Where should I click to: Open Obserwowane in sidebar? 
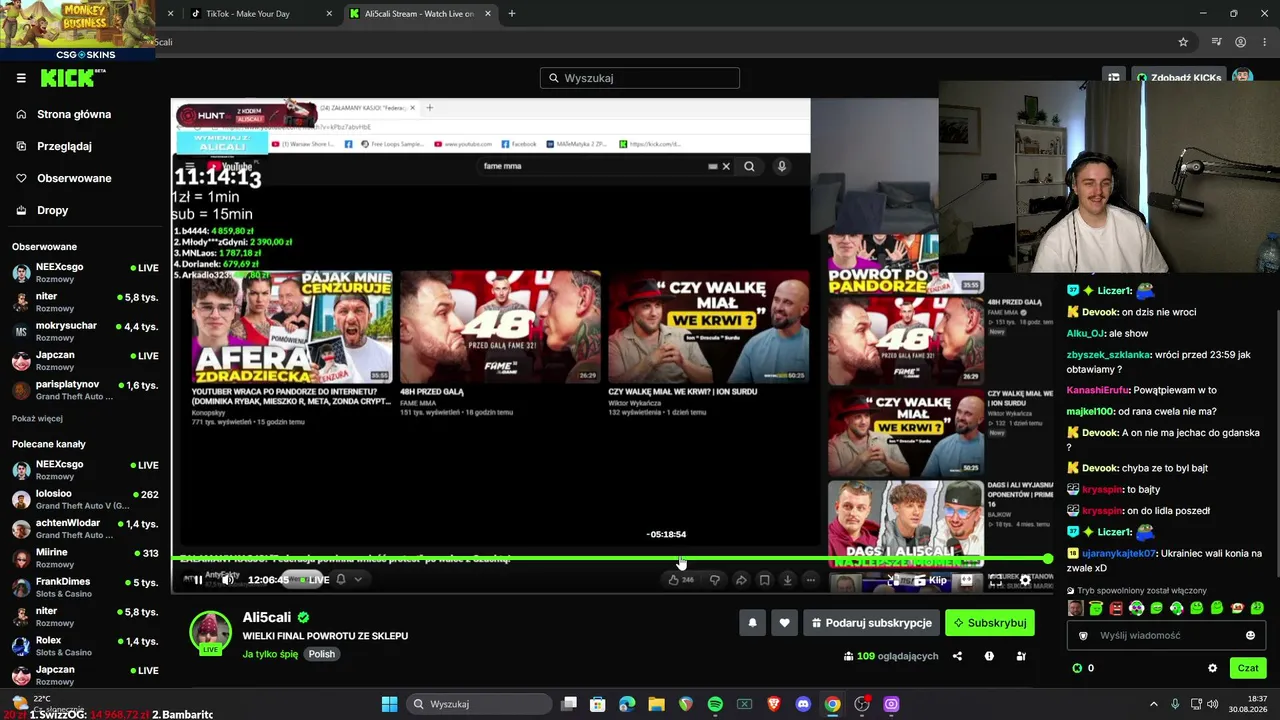point(74,178)
